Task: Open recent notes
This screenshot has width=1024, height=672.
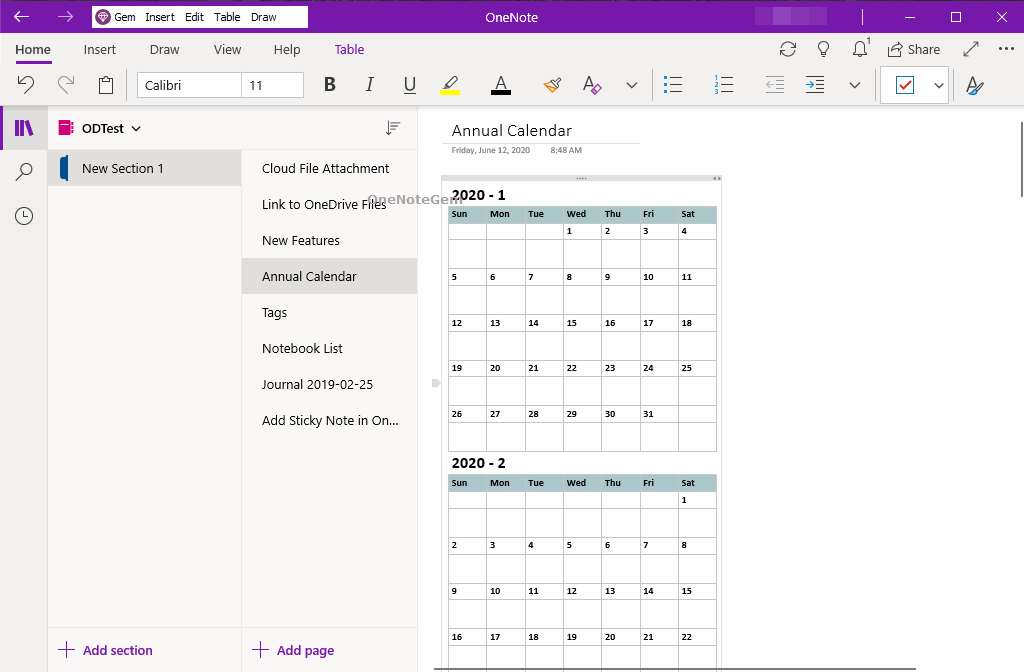Action: tap(24, 216)
